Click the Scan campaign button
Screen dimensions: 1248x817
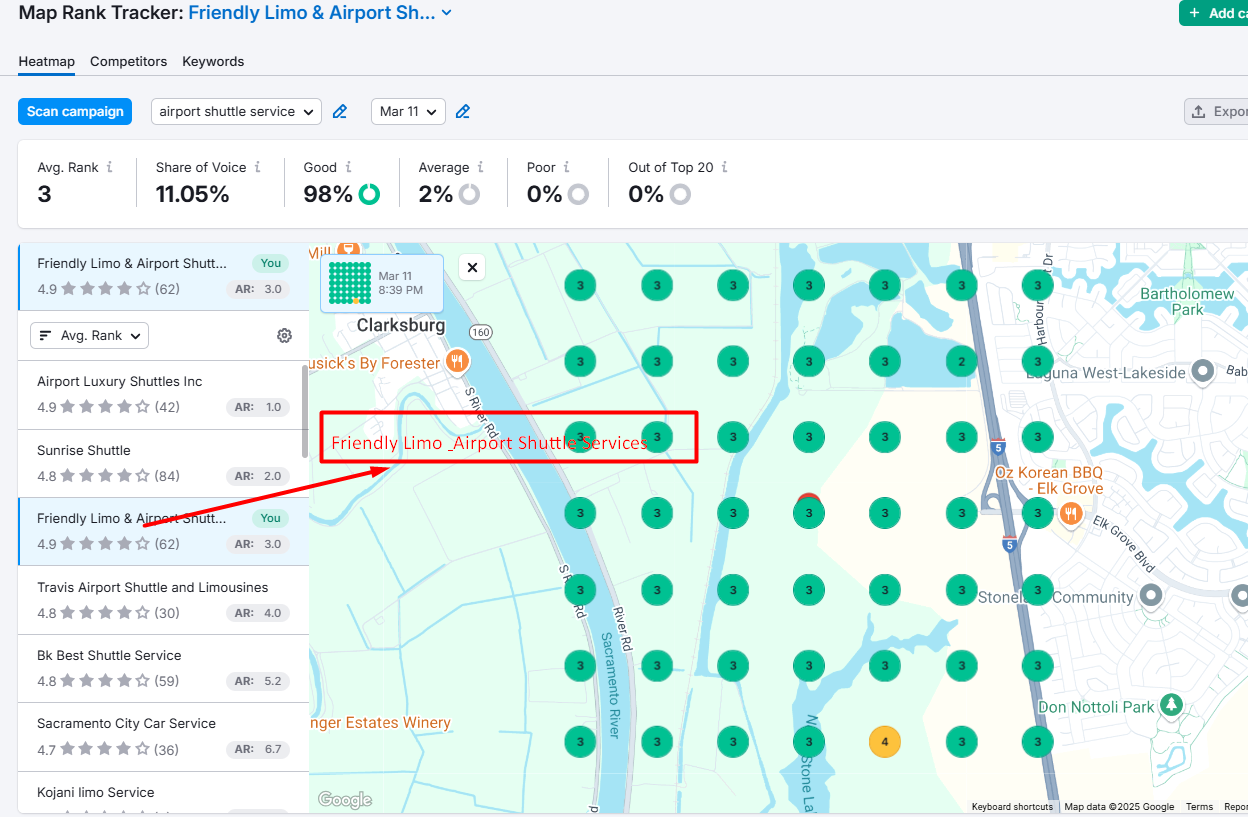coord(75,112)
